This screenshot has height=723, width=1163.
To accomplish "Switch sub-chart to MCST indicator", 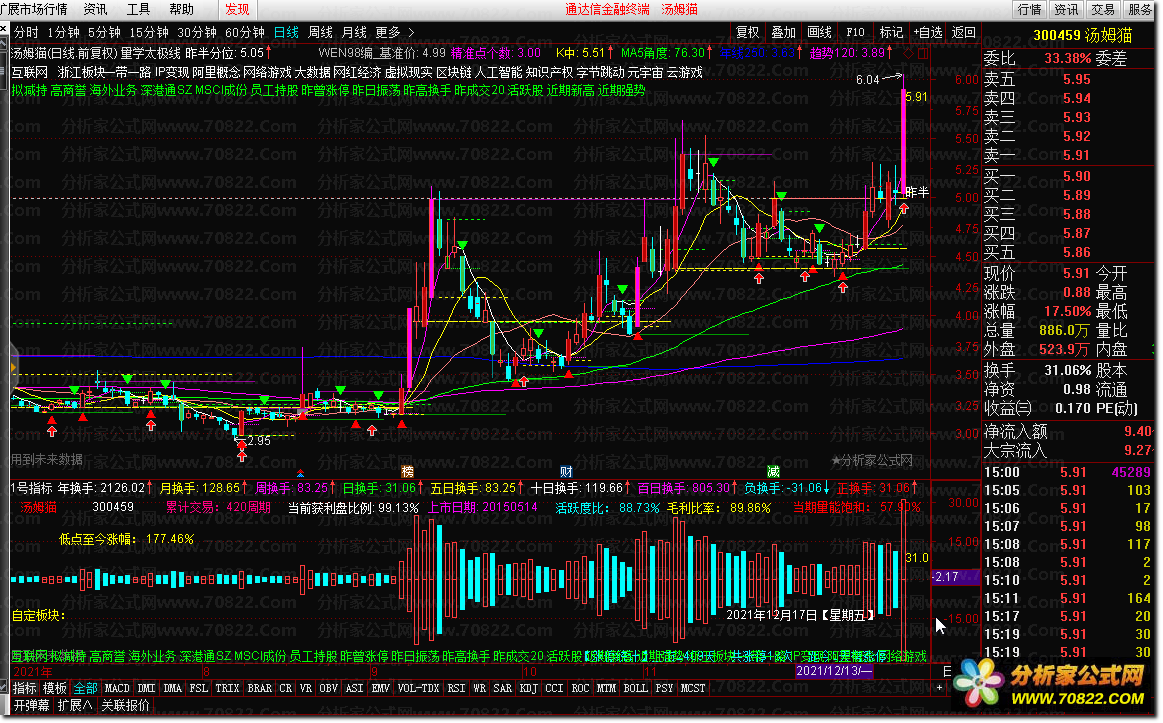I will click(693, 688).
